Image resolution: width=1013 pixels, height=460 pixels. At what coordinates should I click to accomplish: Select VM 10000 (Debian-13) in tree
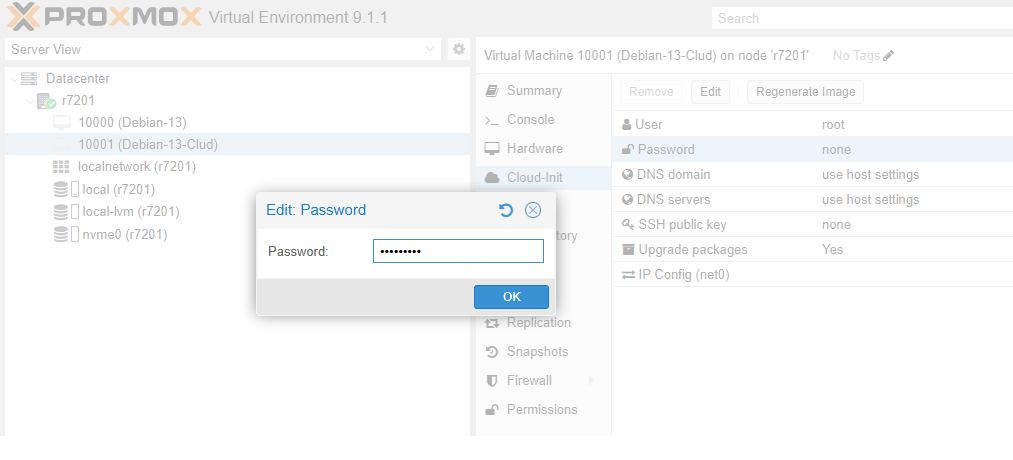point(132,122)
